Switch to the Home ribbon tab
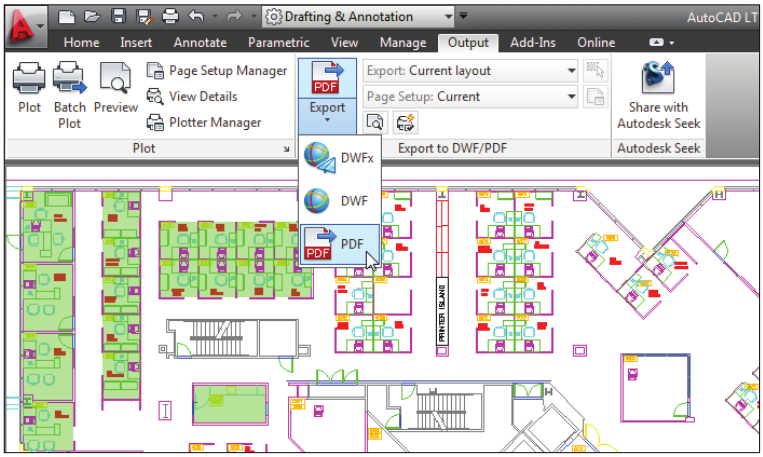The image size is (763, 457). [x=81, y=43]
